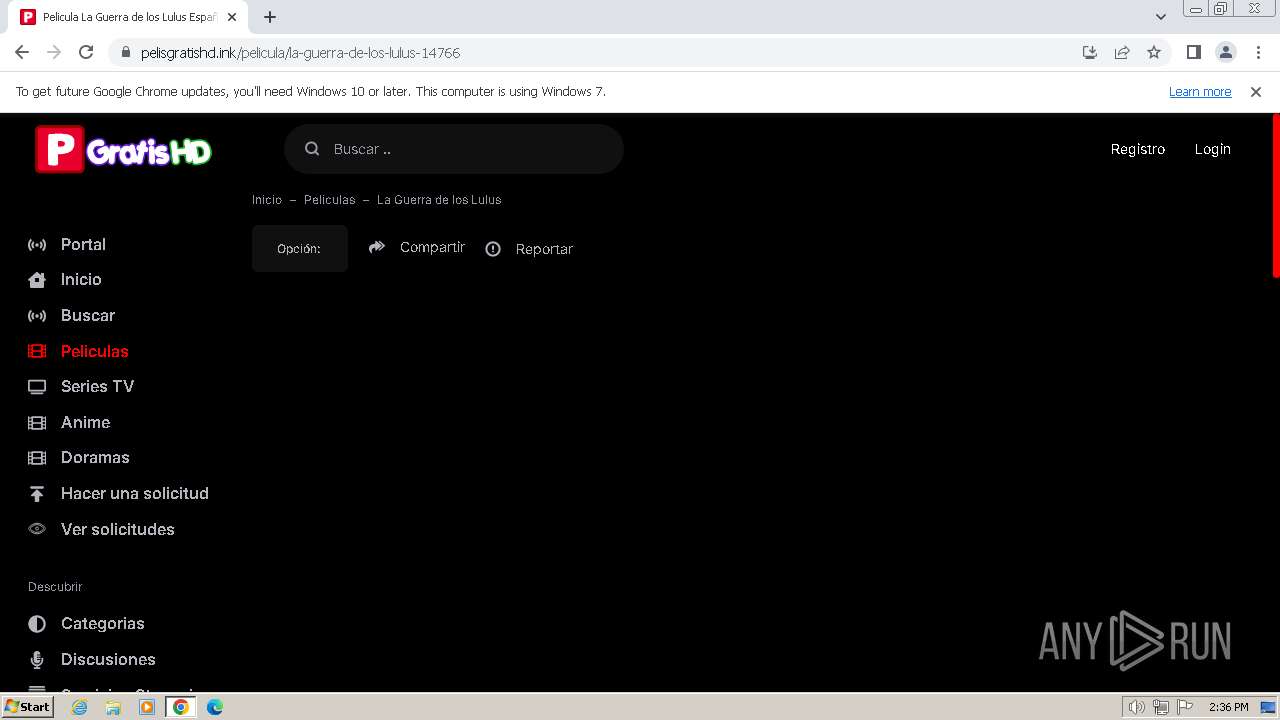Focus the Buscar search field
1280x720 pixels.
coord(454,149)
